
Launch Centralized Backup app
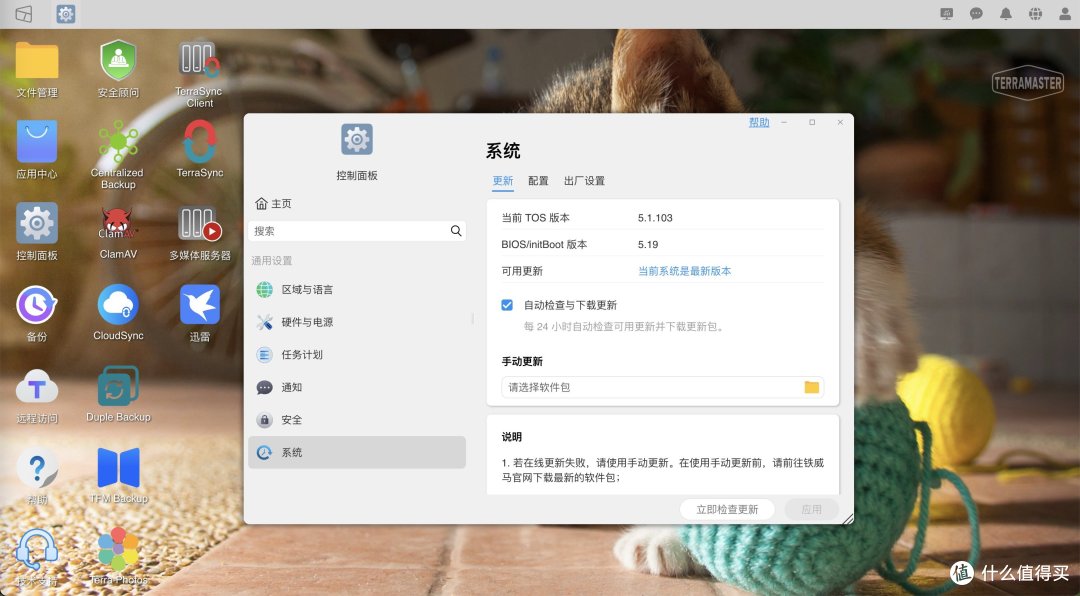coord(118,141)
